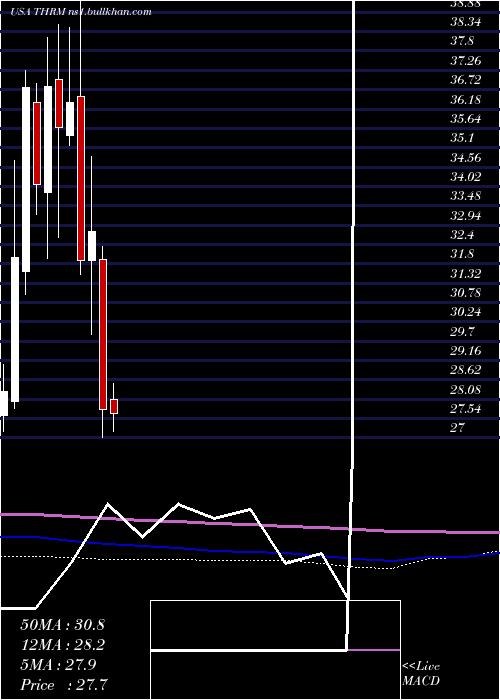The image size is (500, 700).
Task: Click the 28.08 price axis label
Action: (x=466, y=390)
